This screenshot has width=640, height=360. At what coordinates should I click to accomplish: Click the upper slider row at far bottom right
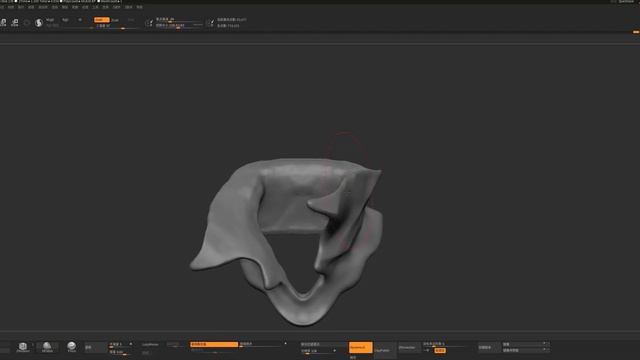525,344
